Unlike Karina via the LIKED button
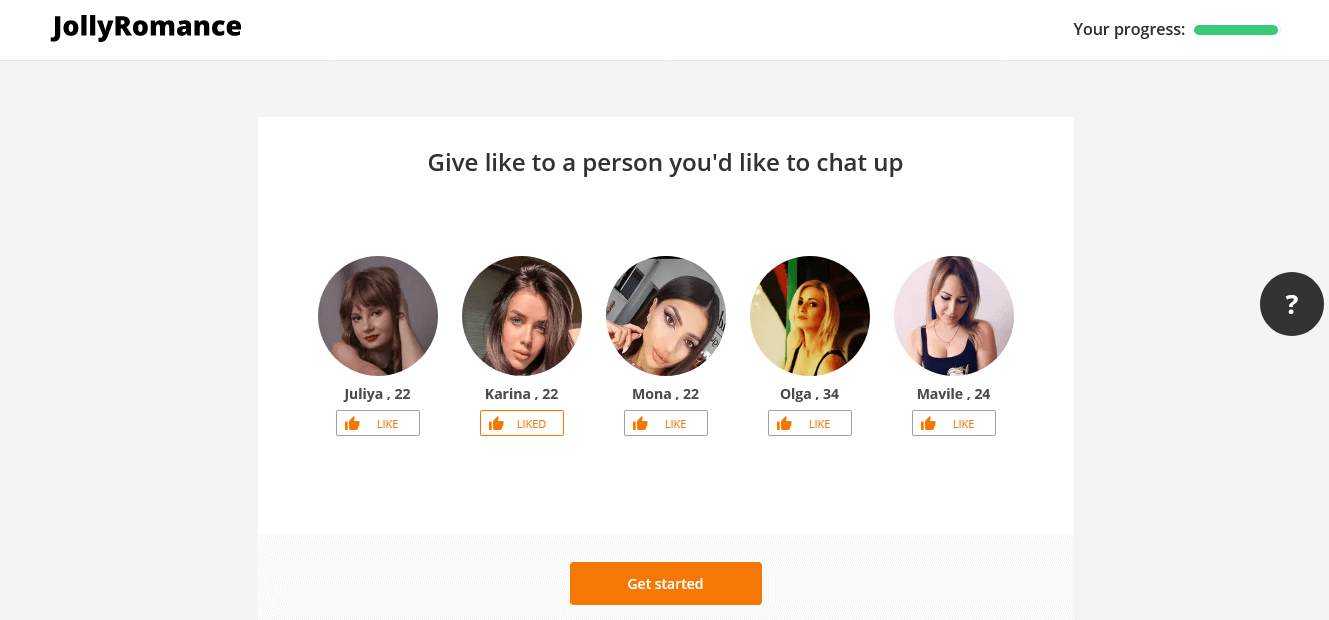Screen dimensions: 1329x620 coord(522,423)
